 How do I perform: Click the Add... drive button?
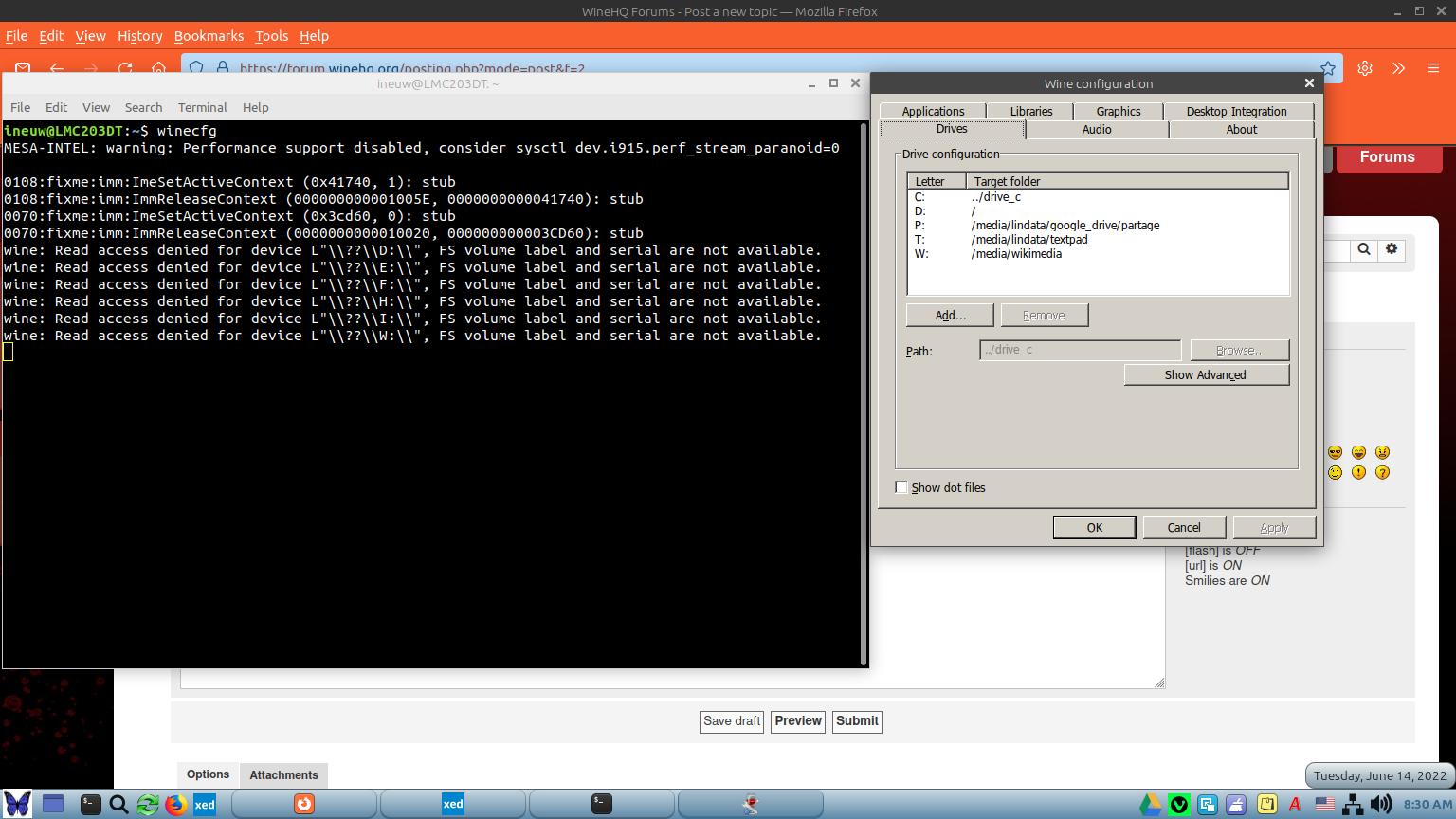950,315
